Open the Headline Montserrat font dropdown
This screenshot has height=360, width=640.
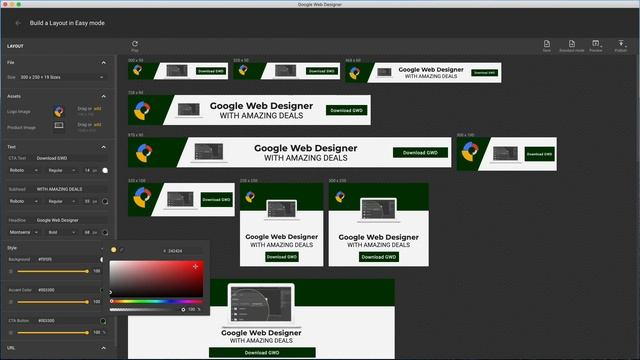pos(23,232)
